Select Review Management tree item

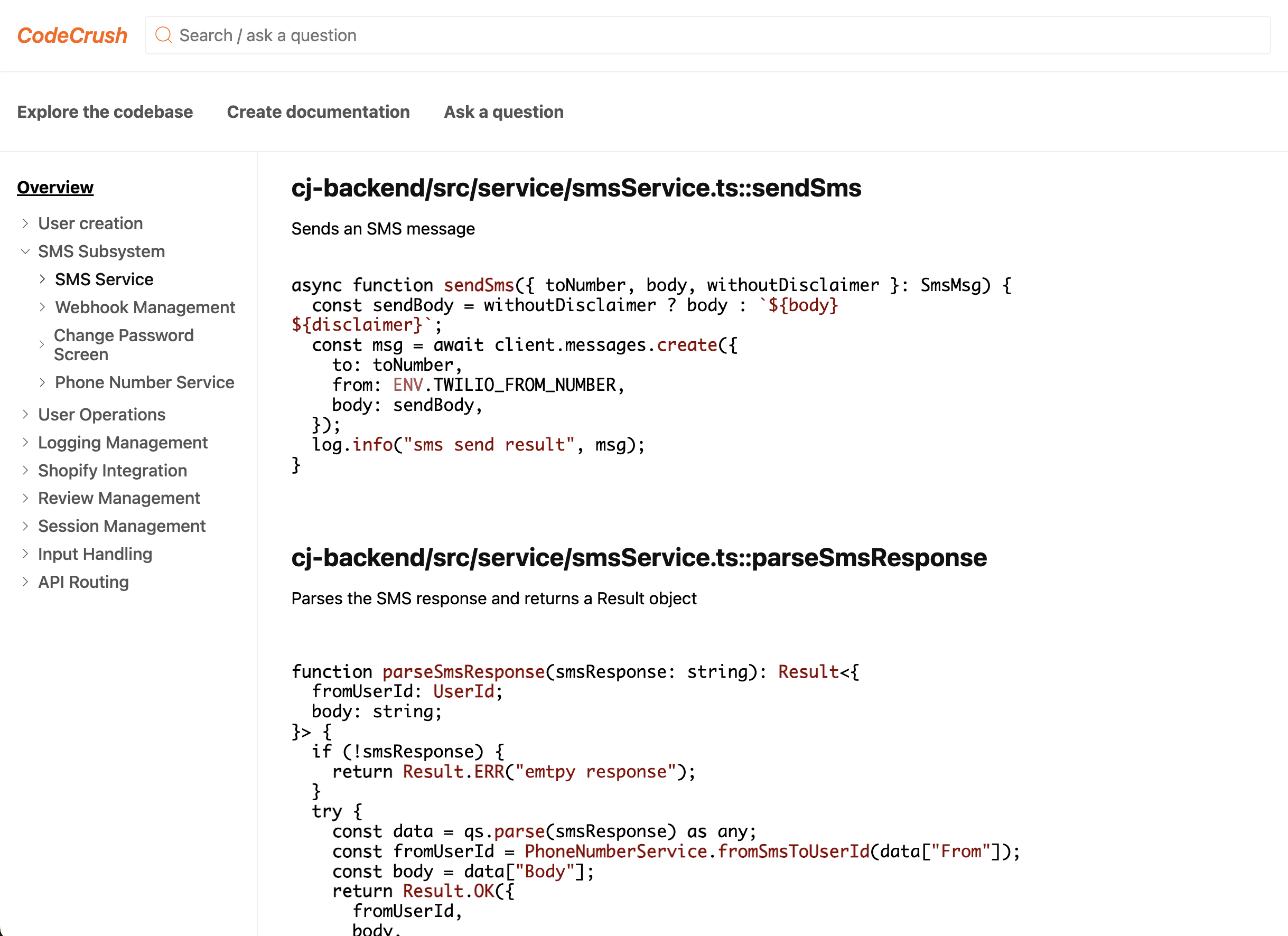119,498
